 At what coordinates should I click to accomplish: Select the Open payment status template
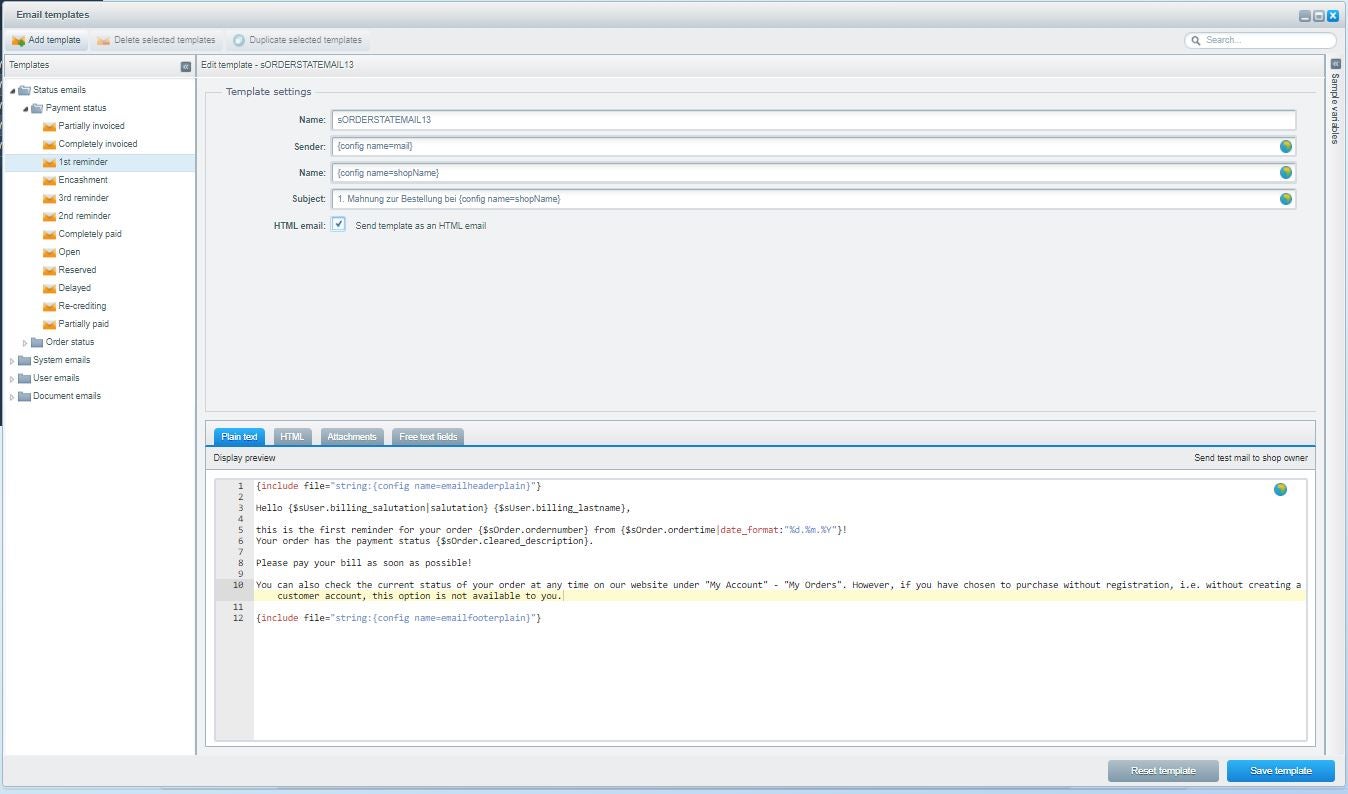(x=69, y=252)
